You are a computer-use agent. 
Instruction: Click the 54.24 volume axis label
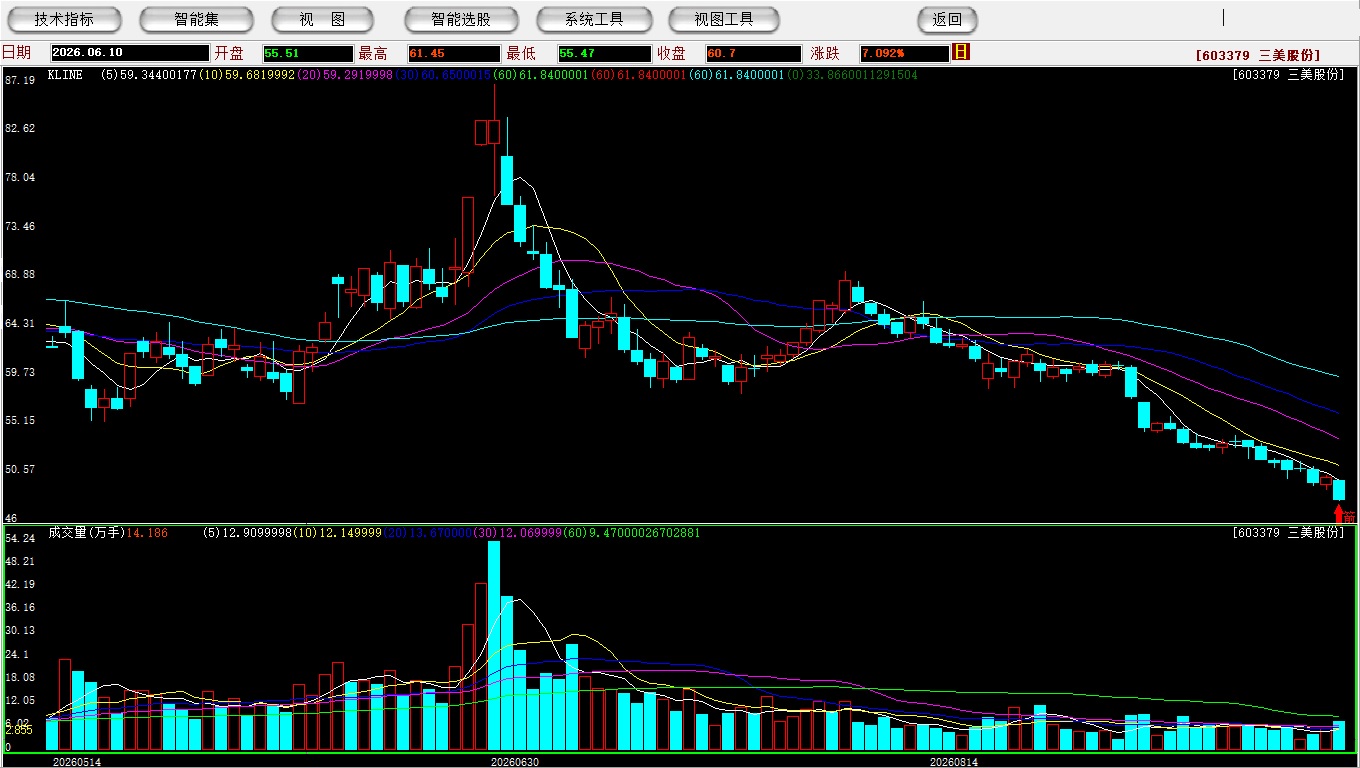click(x=20, y=538)
